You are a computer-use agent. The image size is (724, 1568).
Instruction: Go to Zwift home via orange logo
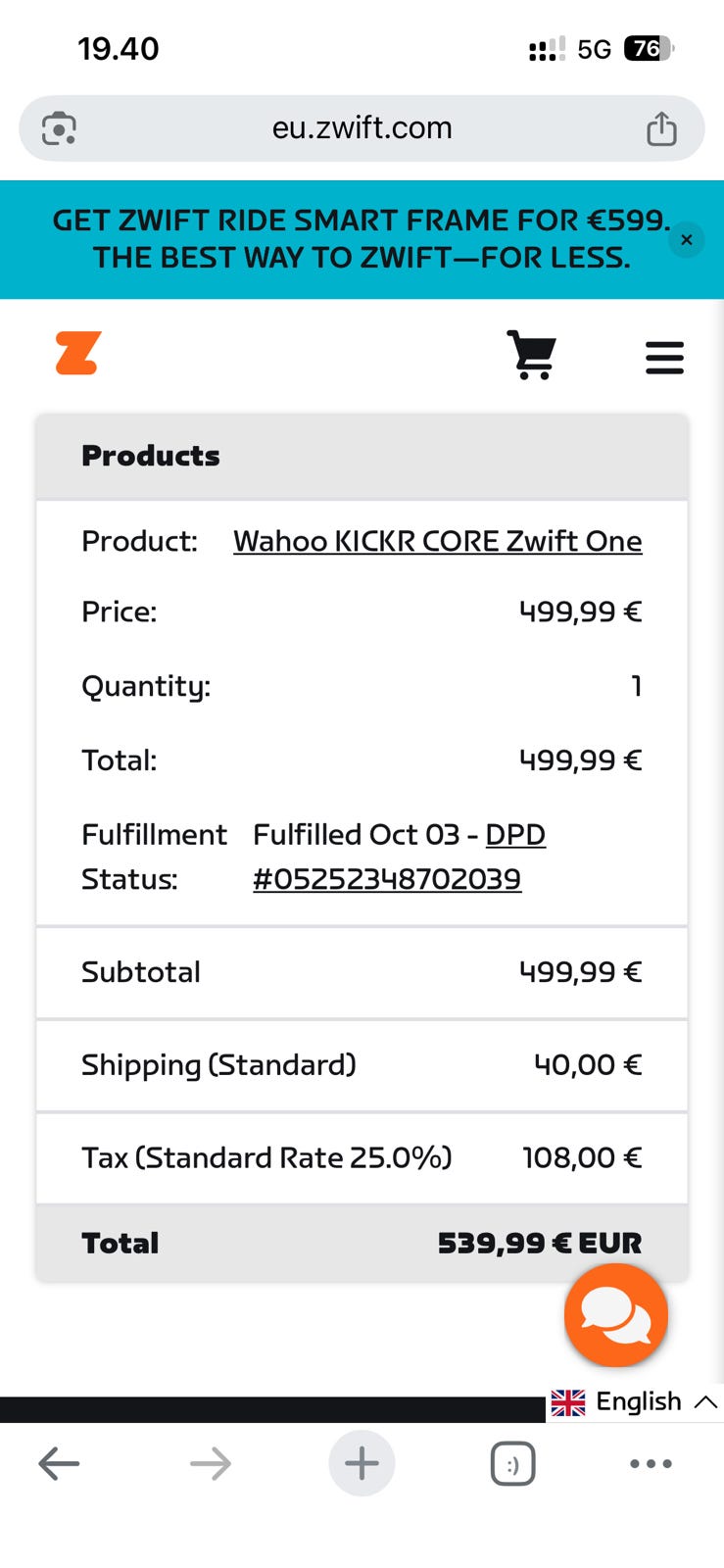point(78,354)
